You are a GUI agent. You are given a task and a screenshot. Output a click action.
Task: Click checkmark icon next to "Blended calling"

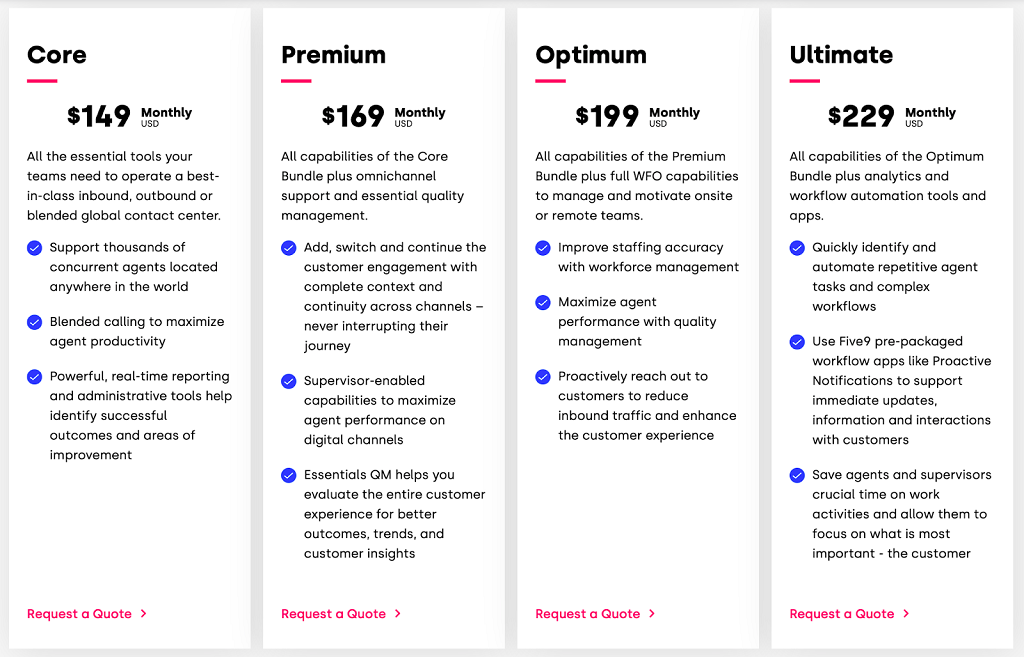(x=35, y=322)
